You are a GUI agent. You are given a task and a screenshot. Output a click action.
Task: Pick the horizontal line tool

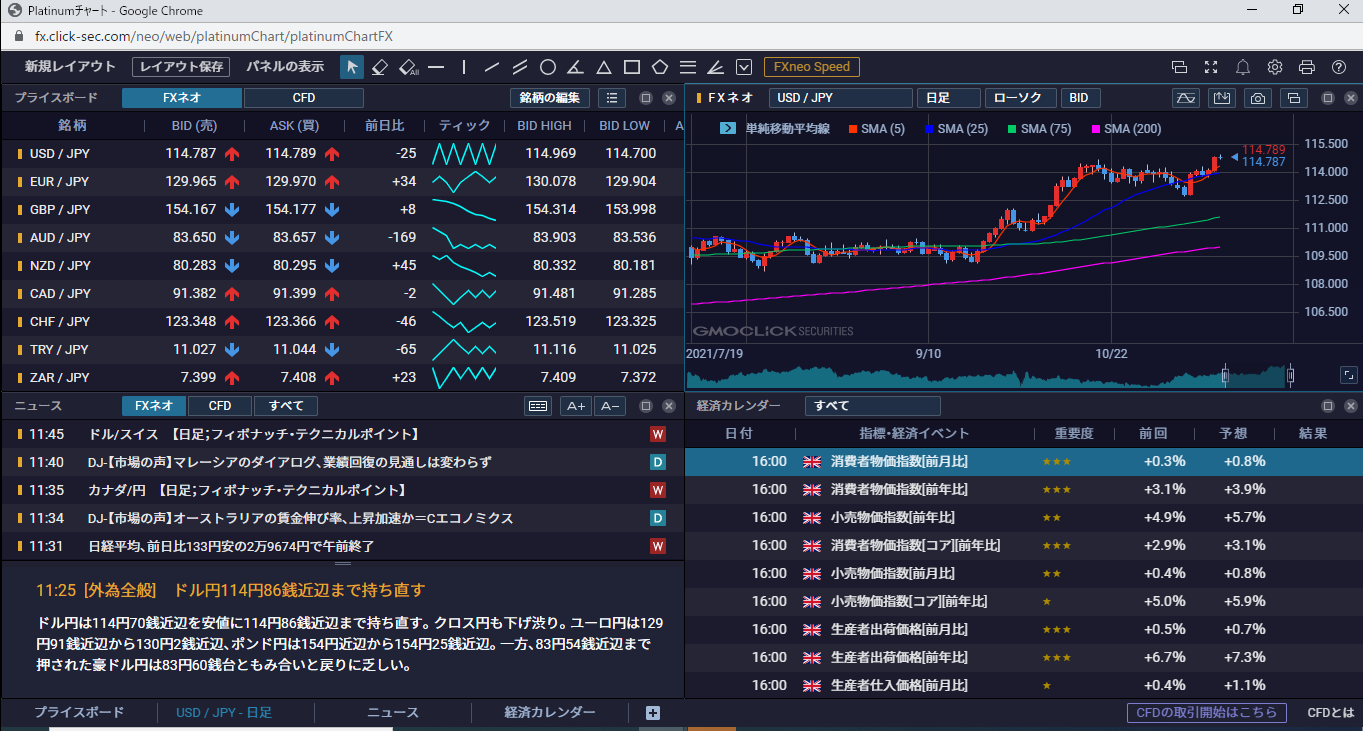pyautogui.click(x=436, y=67)
